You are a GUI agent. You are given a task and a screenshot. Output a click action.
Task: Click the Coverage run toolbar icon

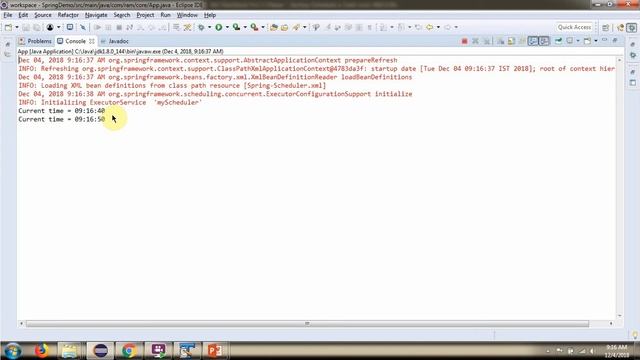[x=236, y=27]
